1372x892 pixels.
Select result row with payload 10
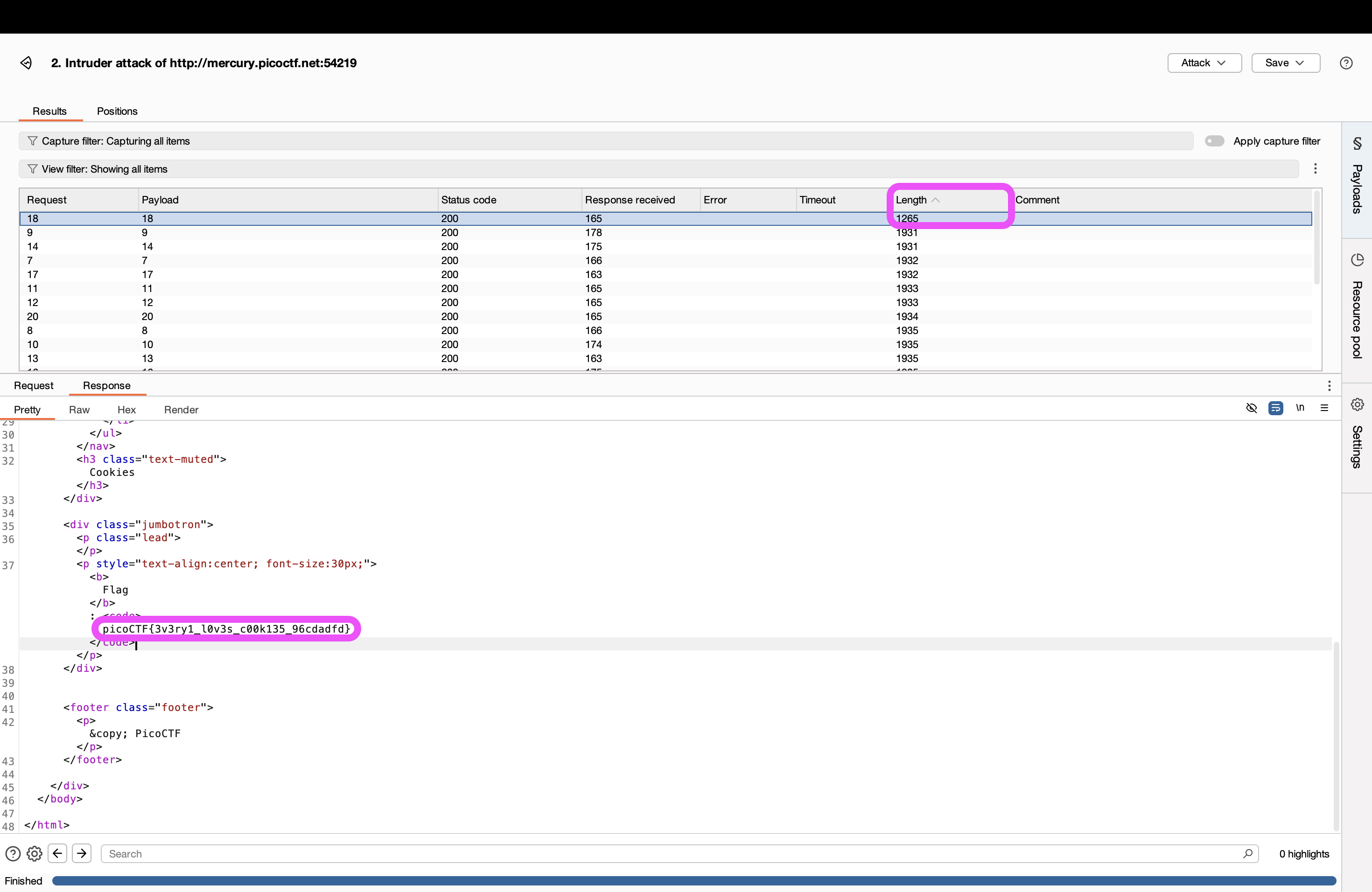[666, 345]
